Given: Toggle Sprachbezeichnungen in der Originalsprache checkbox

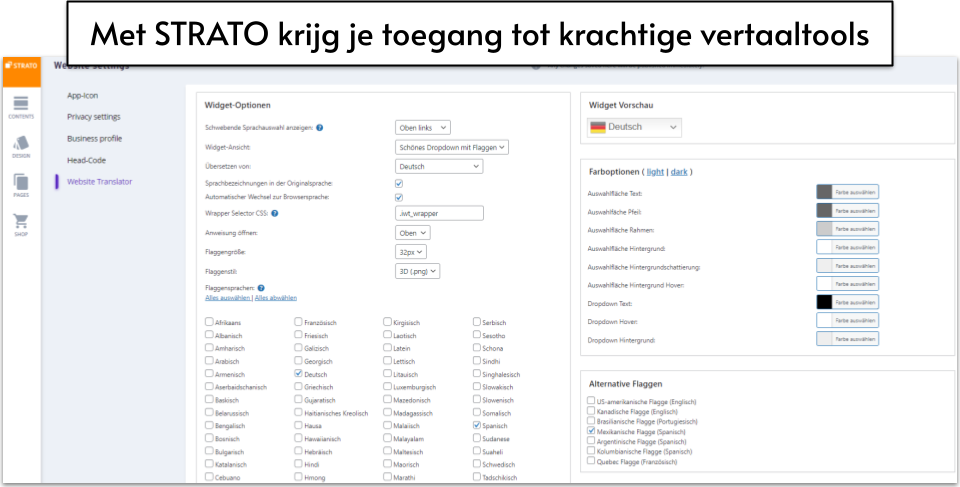Looking at the screenshot, I should (x=399, y=184).
